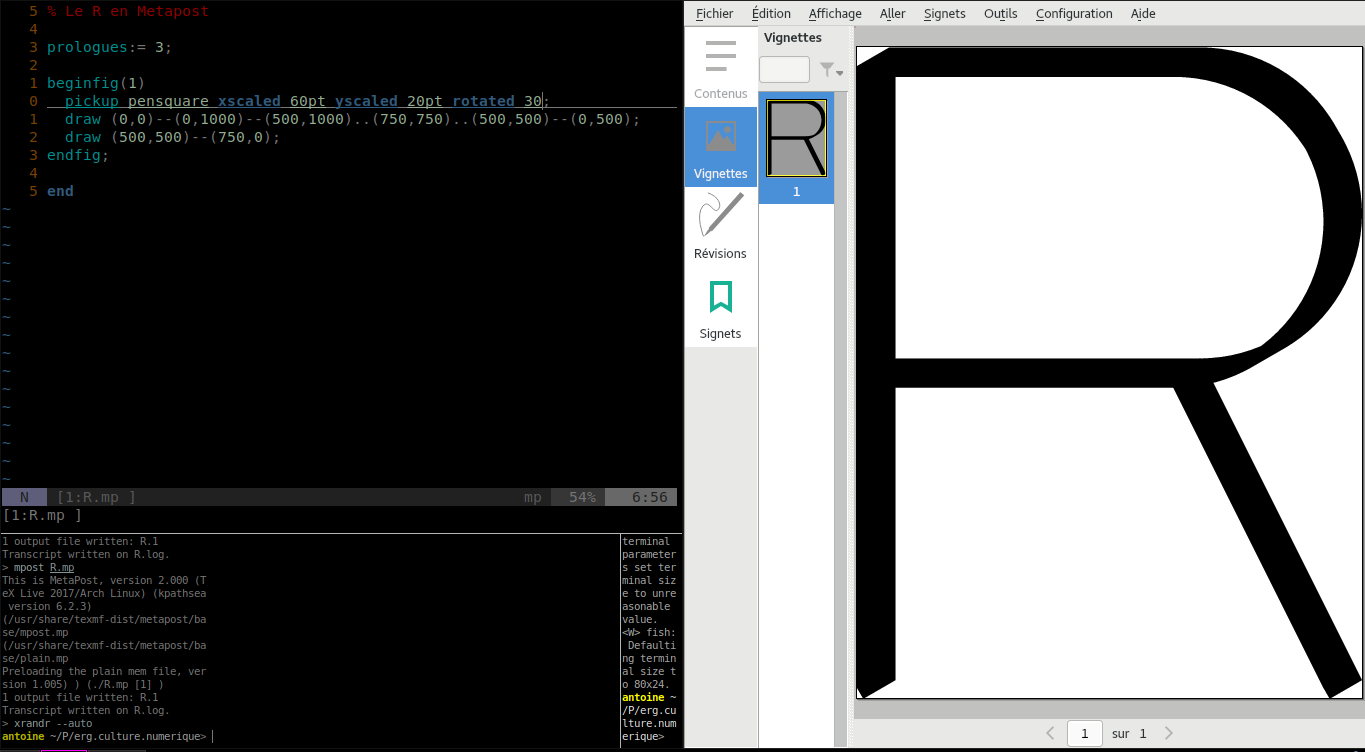Show the Révisions sidebar panel
1365x752 pixels.
[x=720, y=227]
